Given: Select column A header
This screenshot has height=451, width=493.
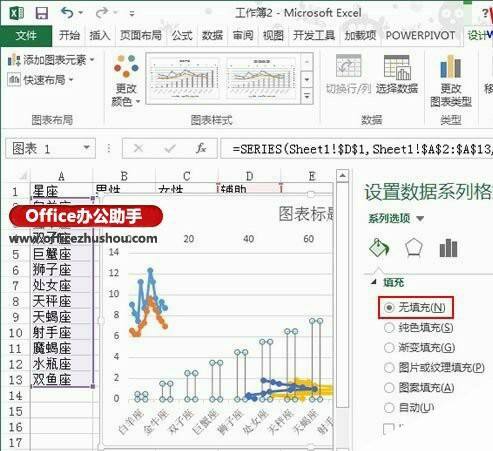Looking at the screenshot, I should (x=61, y=176).
